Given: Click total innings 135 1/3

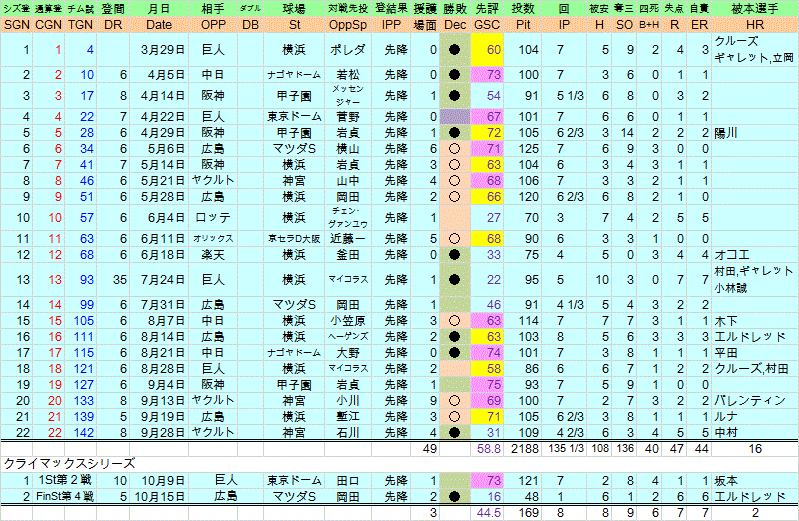Looking at the screenshot, I should [x=566, y=449].
